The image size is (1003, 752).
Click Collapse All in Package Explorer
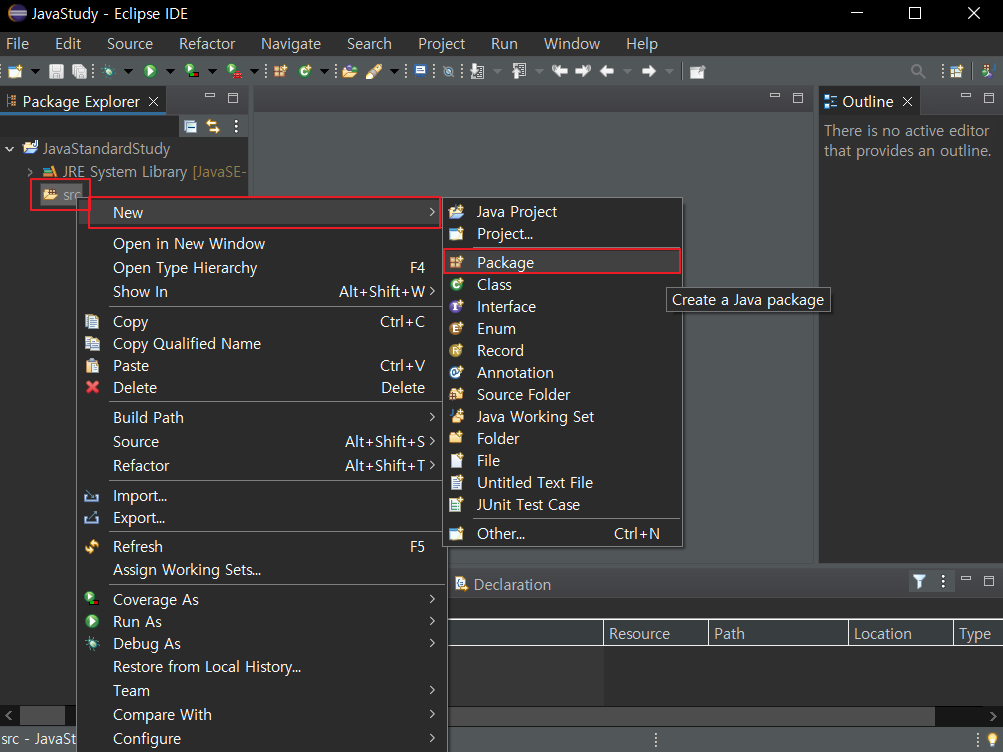190,127
